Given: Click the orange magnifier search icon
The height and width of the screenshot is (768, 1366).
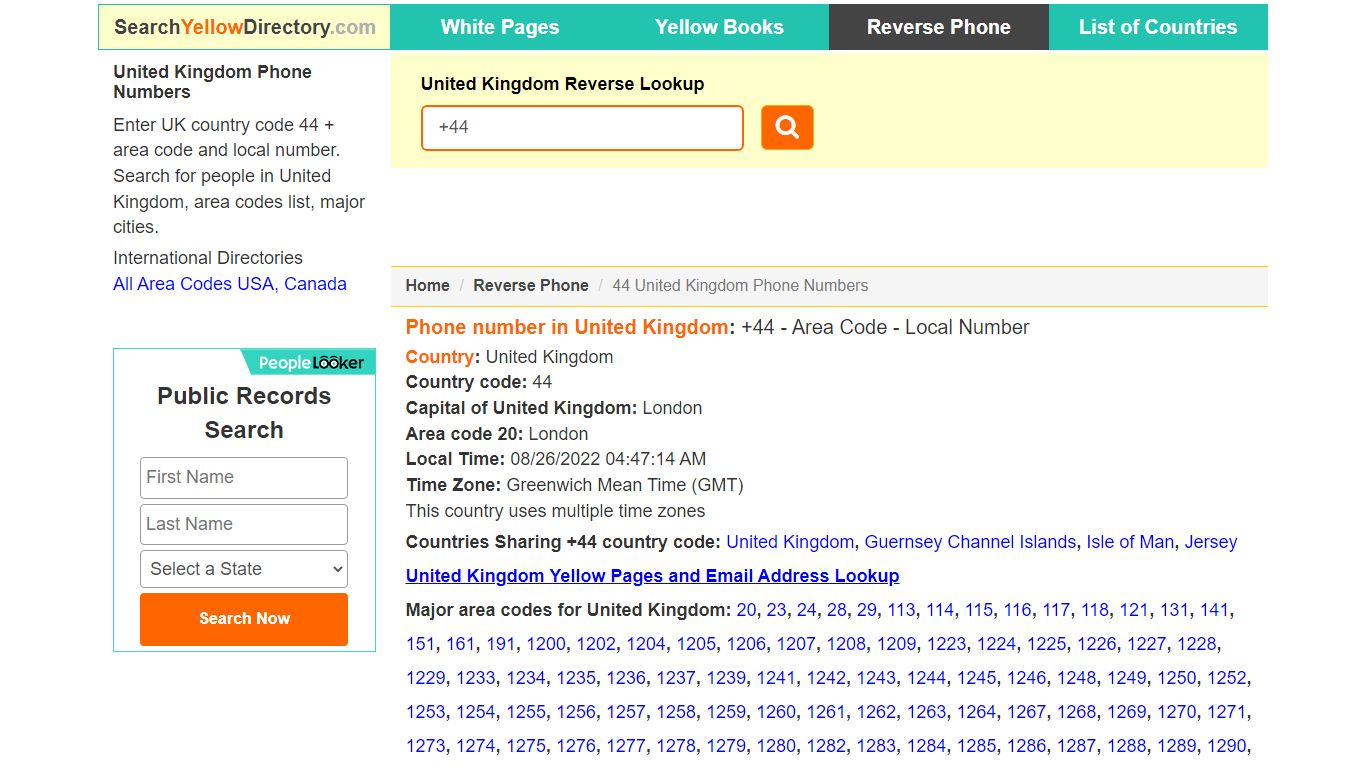Looking at the screenshot, I should tap(787, 128).
